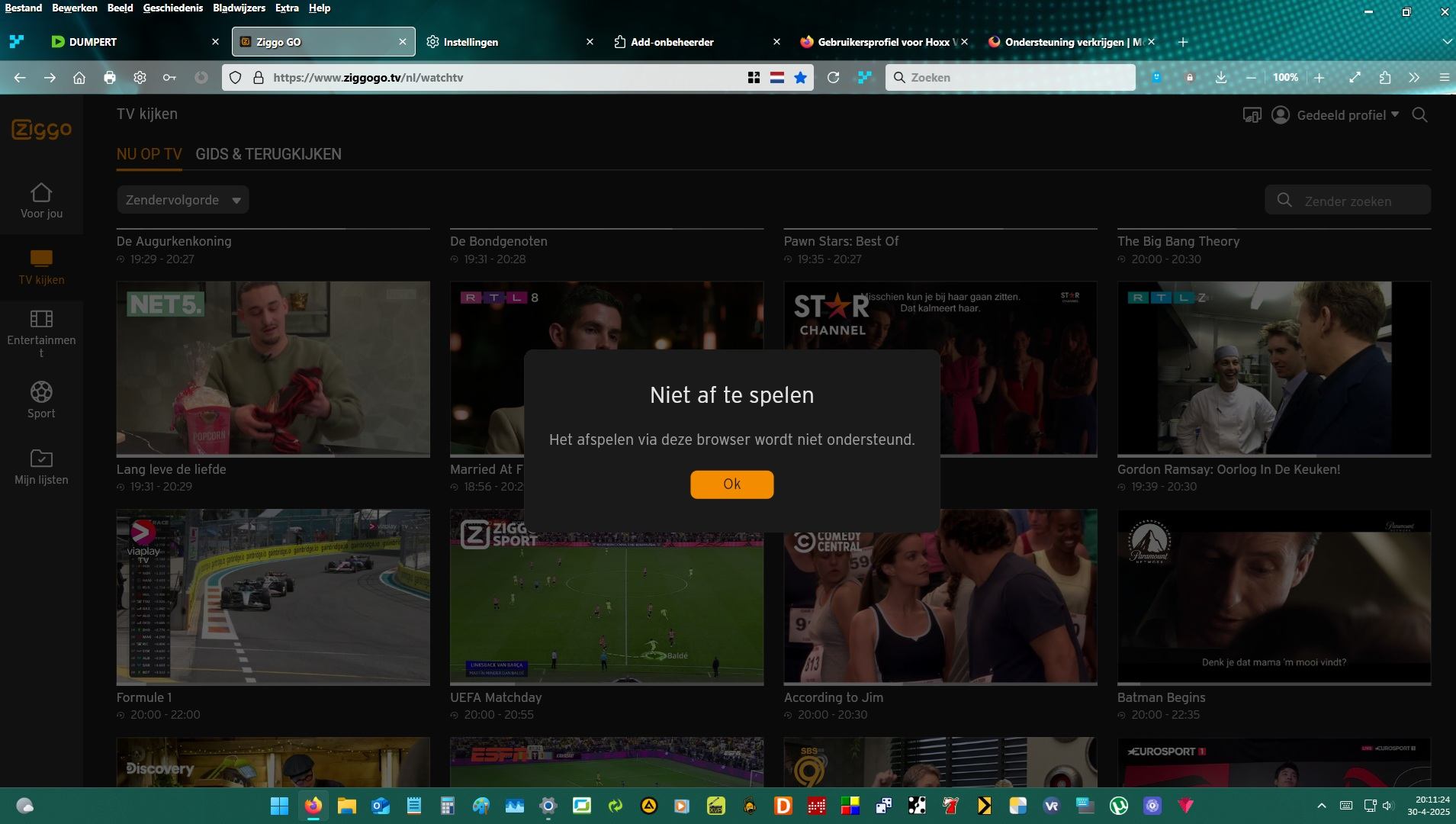Click the Zoeken browser search box

pos(1010,77)
